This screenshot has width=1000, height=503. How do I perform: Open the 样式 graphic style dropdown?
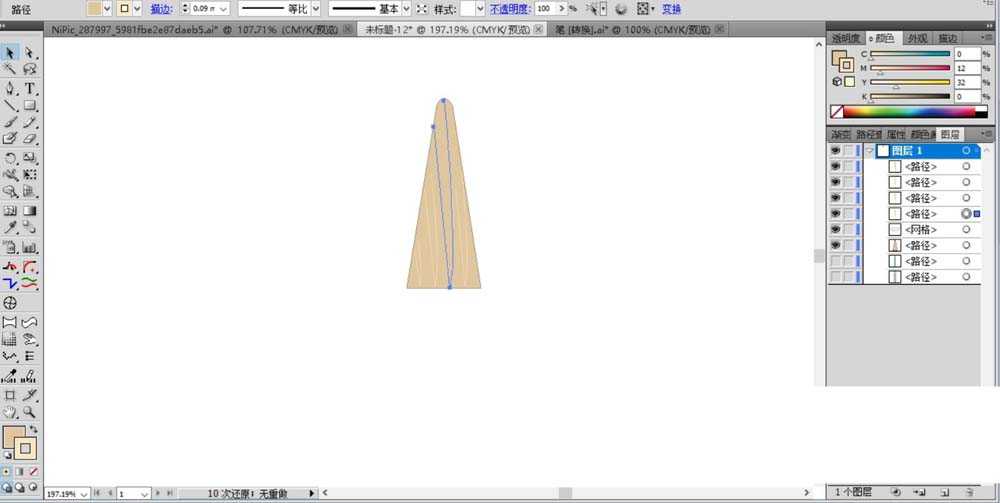(x=481, y=9)
